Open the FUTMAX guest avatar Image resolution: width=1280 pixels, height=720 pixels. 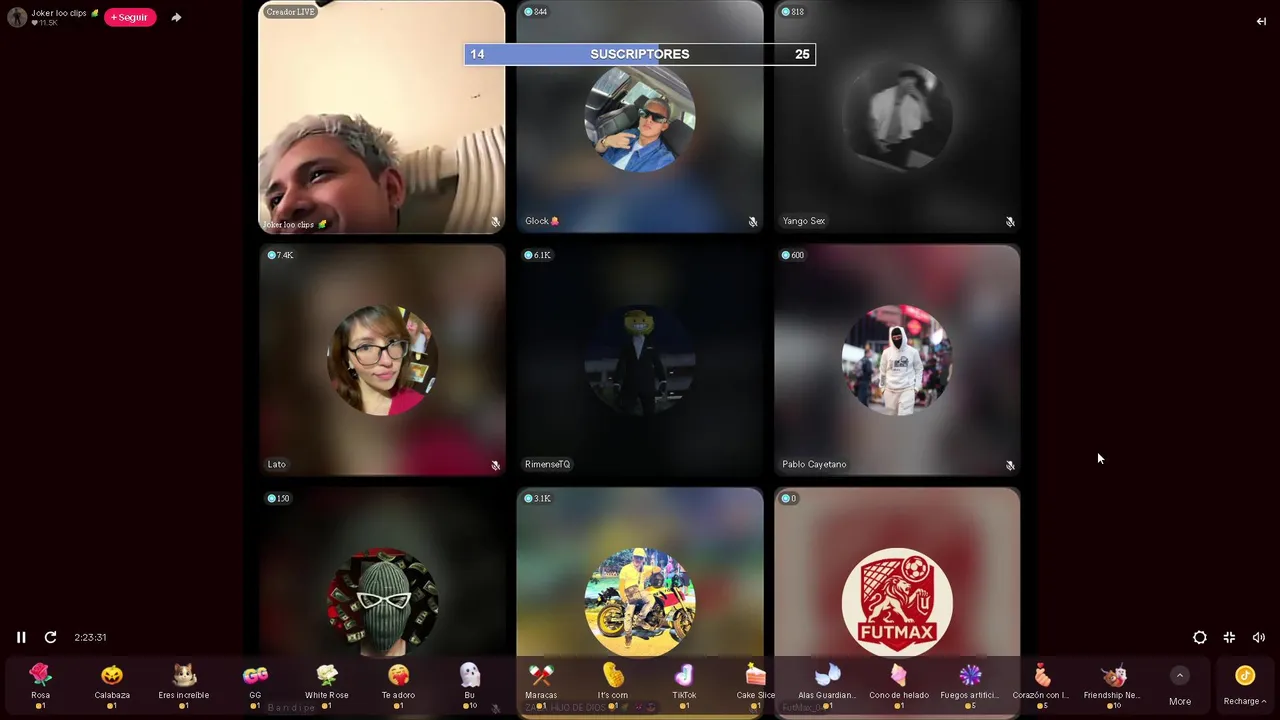(x=897, y=603)
